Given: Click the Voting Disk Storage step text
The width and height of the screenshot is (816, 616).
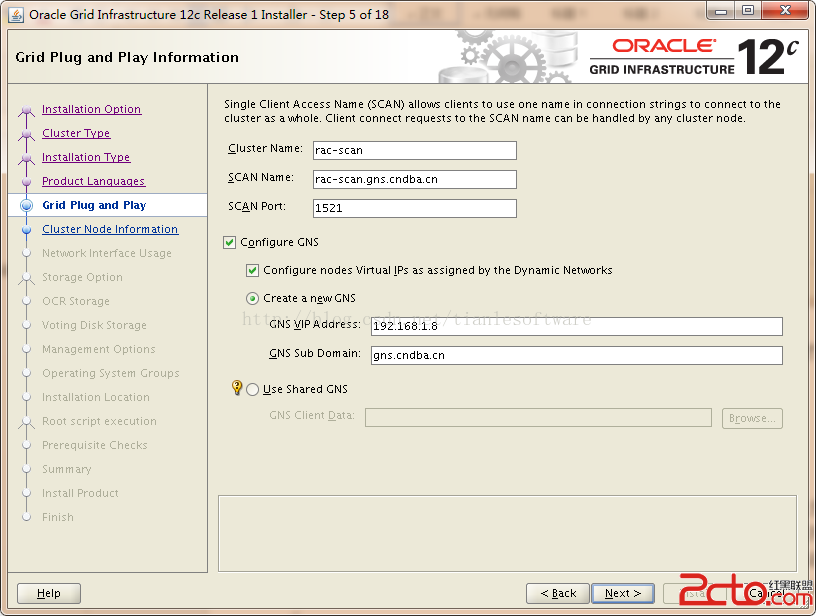Looking at the screenshot, I should click(94, 325).
